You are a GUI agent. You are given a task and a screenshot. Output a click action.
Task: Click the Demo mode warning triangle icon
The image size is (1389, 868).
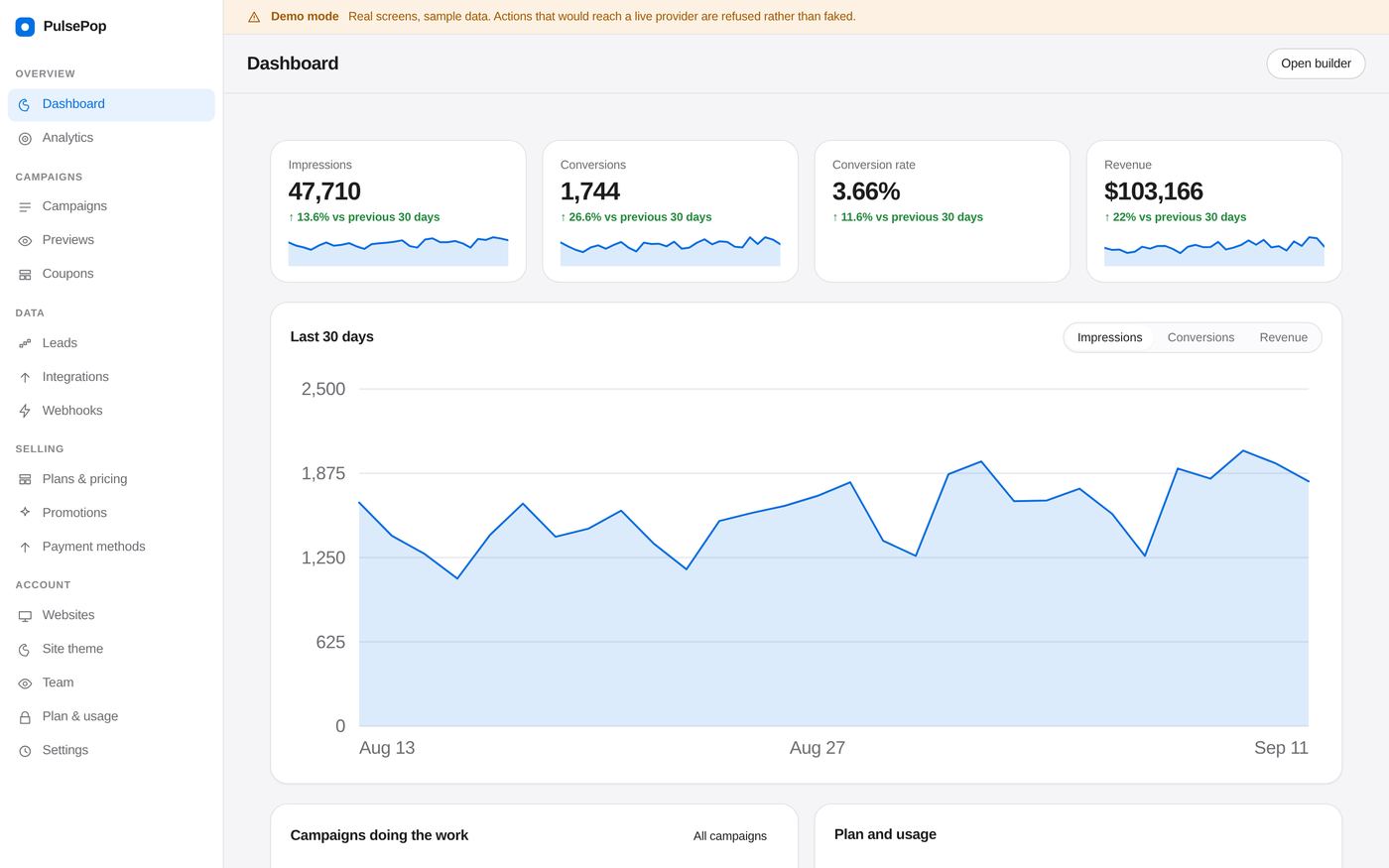click(254, 17)
